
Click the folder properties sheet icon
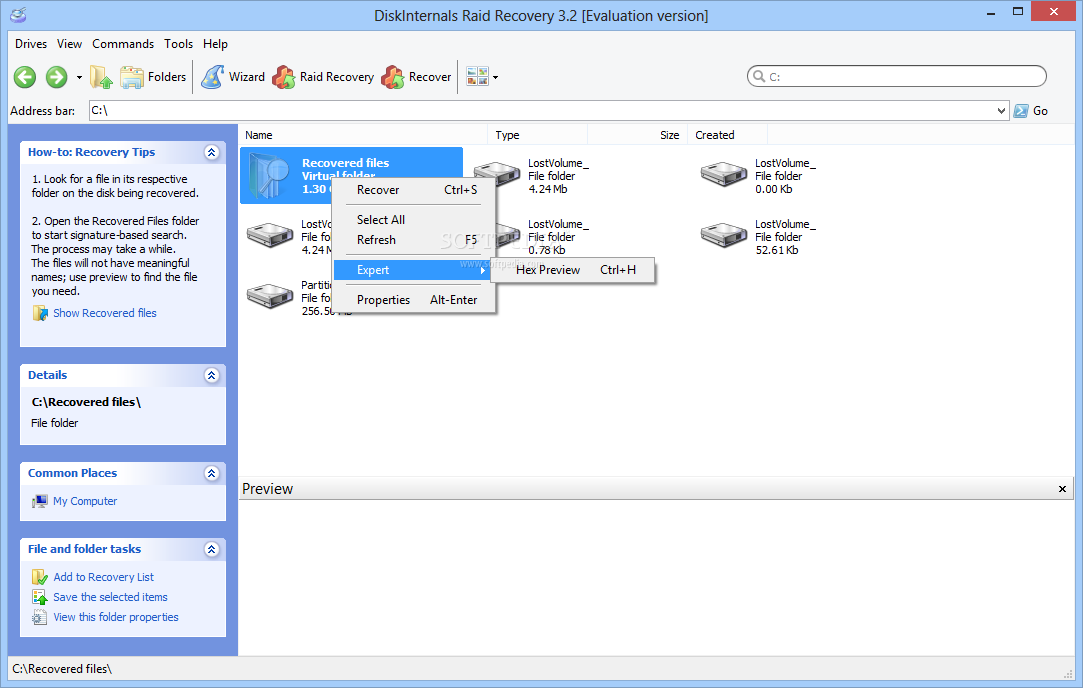pyautogui.click(x=40, y=617)
